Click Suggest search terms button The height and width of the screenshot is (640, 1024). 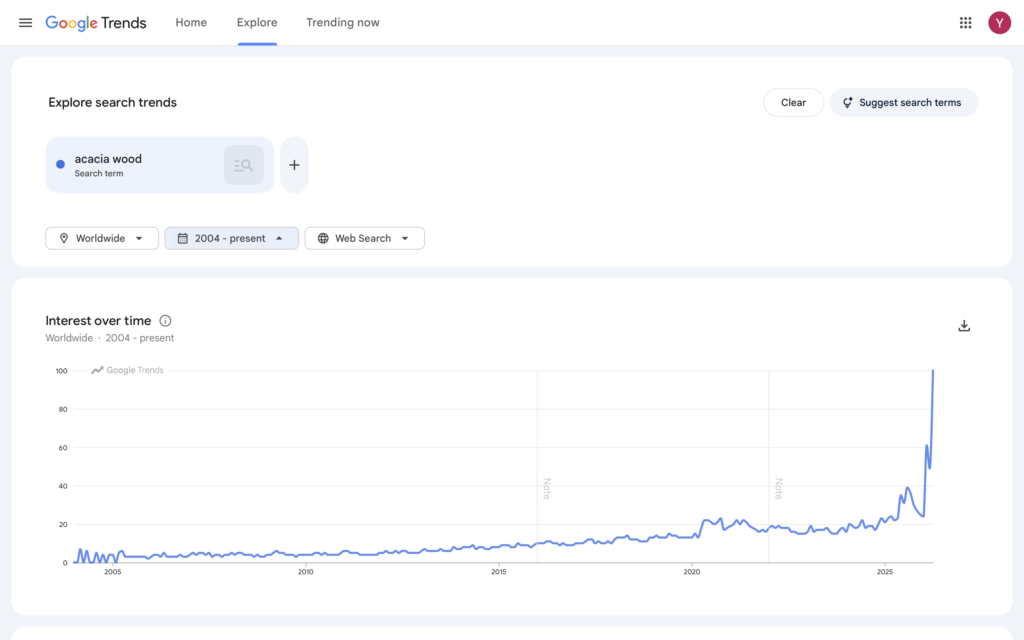point(903,102)
